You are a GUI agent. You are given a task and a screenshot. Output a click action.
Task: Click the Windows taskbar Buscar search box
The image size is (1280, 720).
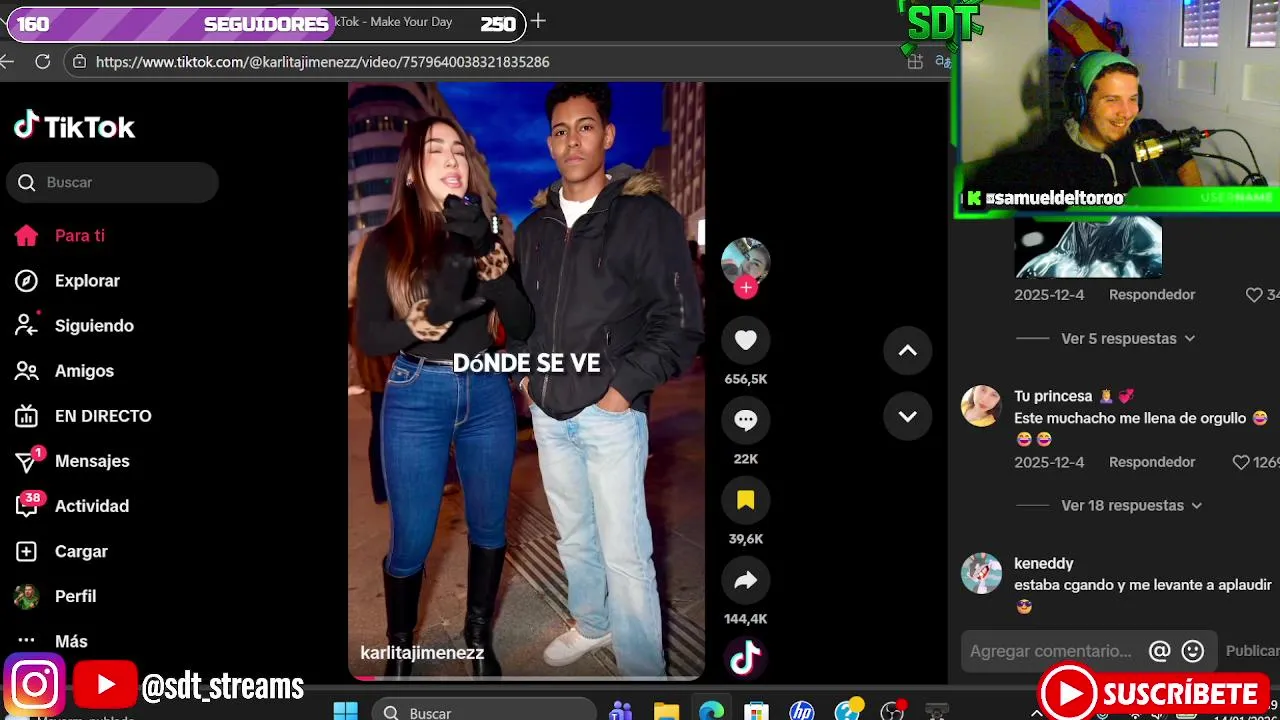point(484,711)
